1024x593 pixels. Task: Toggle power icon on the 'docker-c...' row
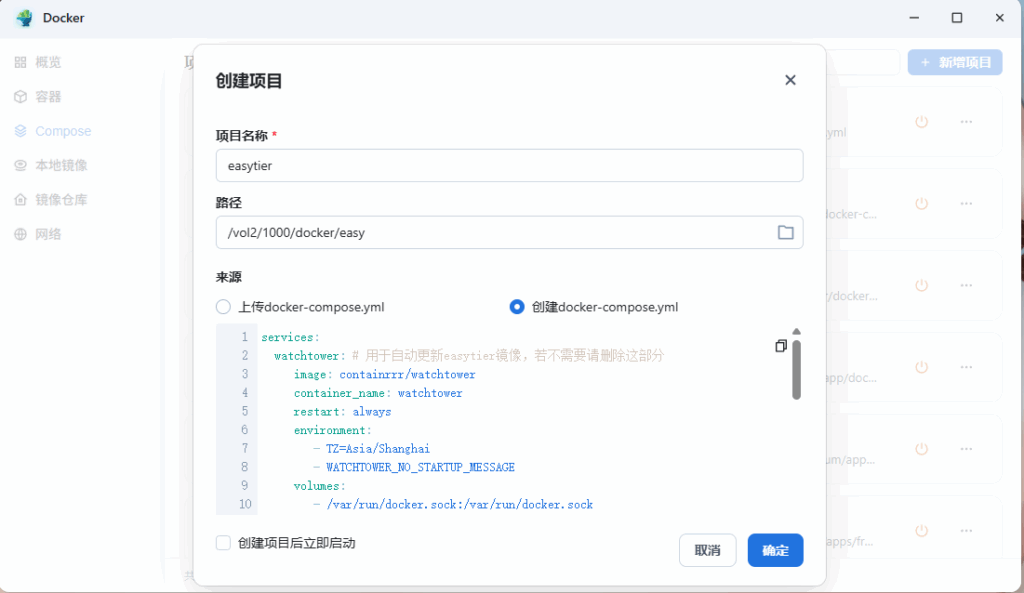[x=921, y=203]
